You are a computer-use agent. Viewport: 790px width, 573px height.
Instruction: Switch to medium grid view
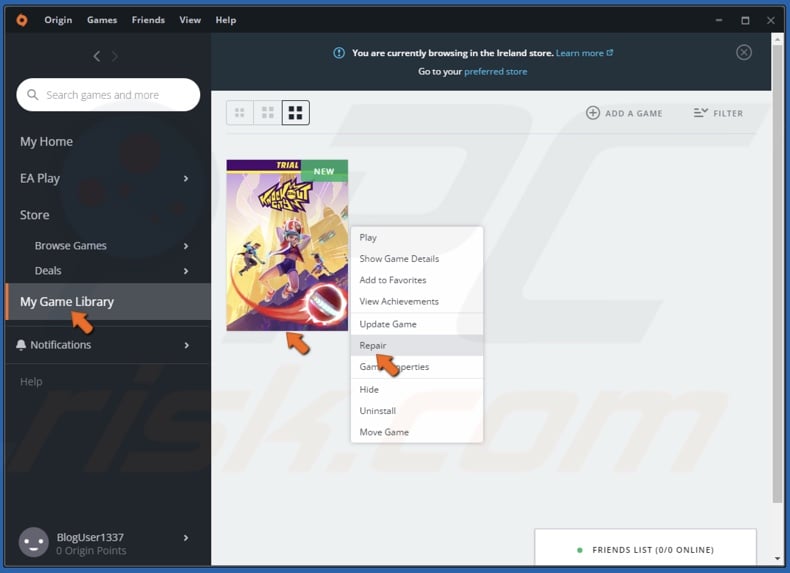(x=268, y=112)
